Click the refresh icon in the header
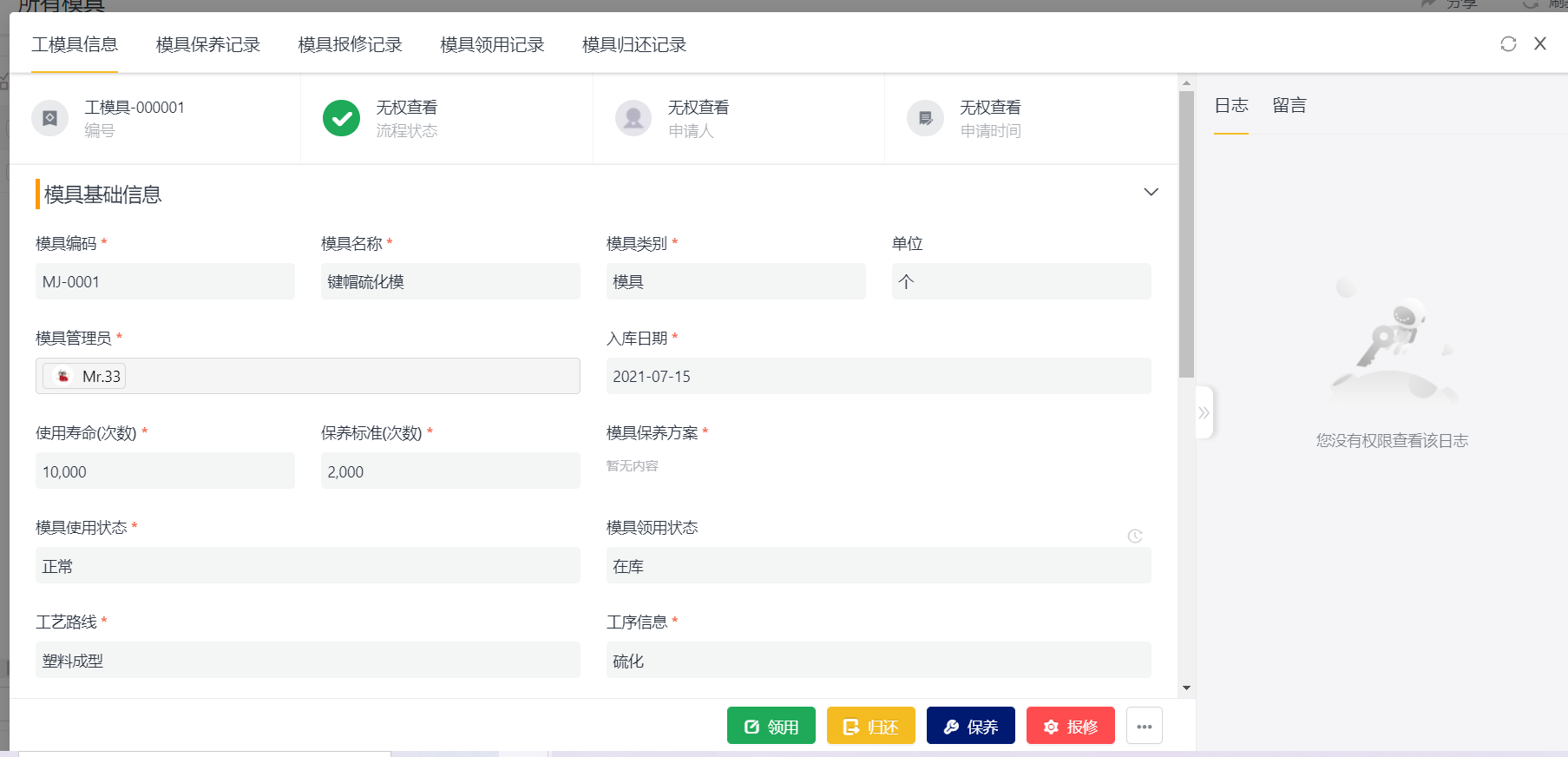The width and height of the screenshot is (1568, 757). coord(1508,44)
